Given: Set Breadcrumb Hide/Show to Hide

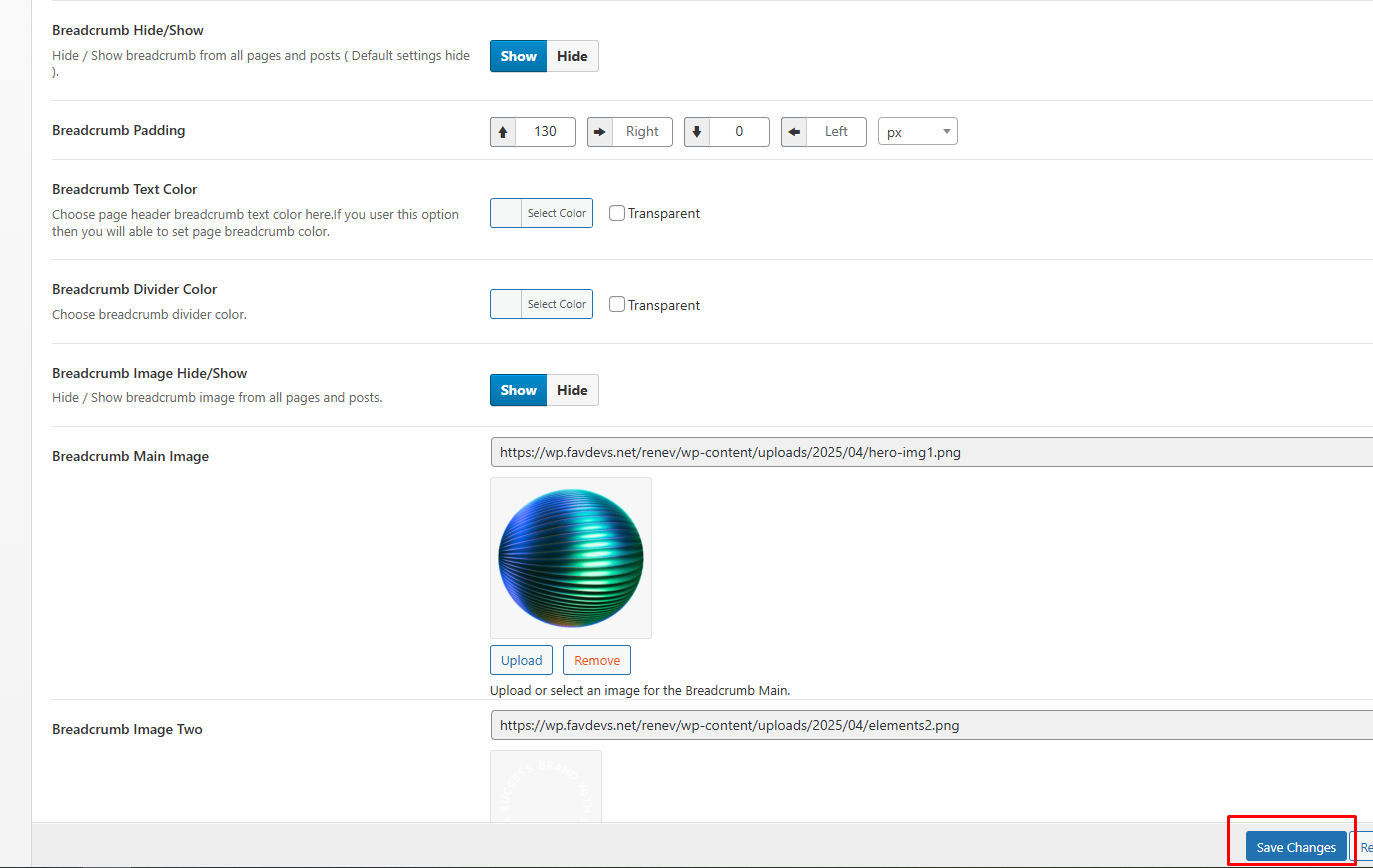Looking at the screenshot, I should 572,56.
